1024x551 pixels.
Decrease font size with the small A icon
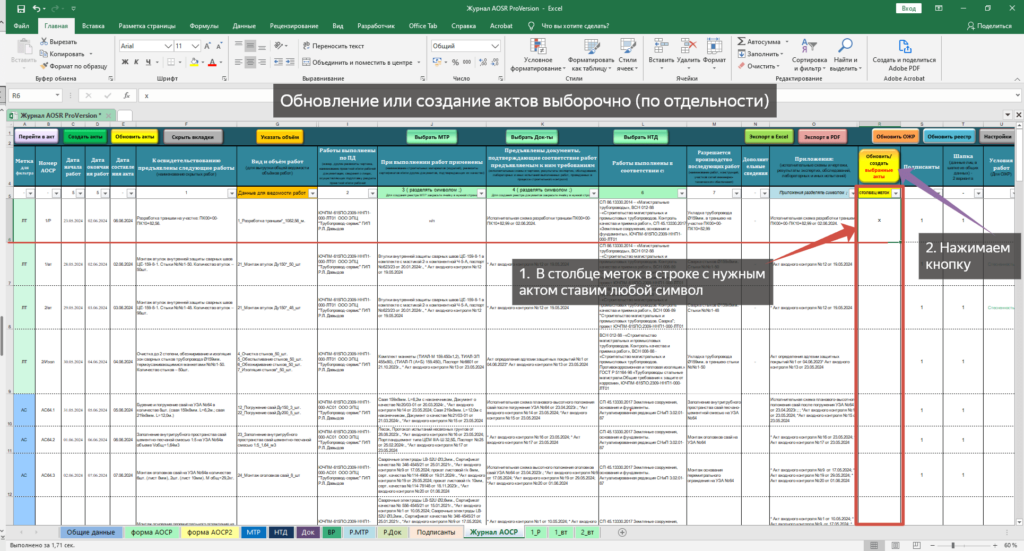click(219, 46)
